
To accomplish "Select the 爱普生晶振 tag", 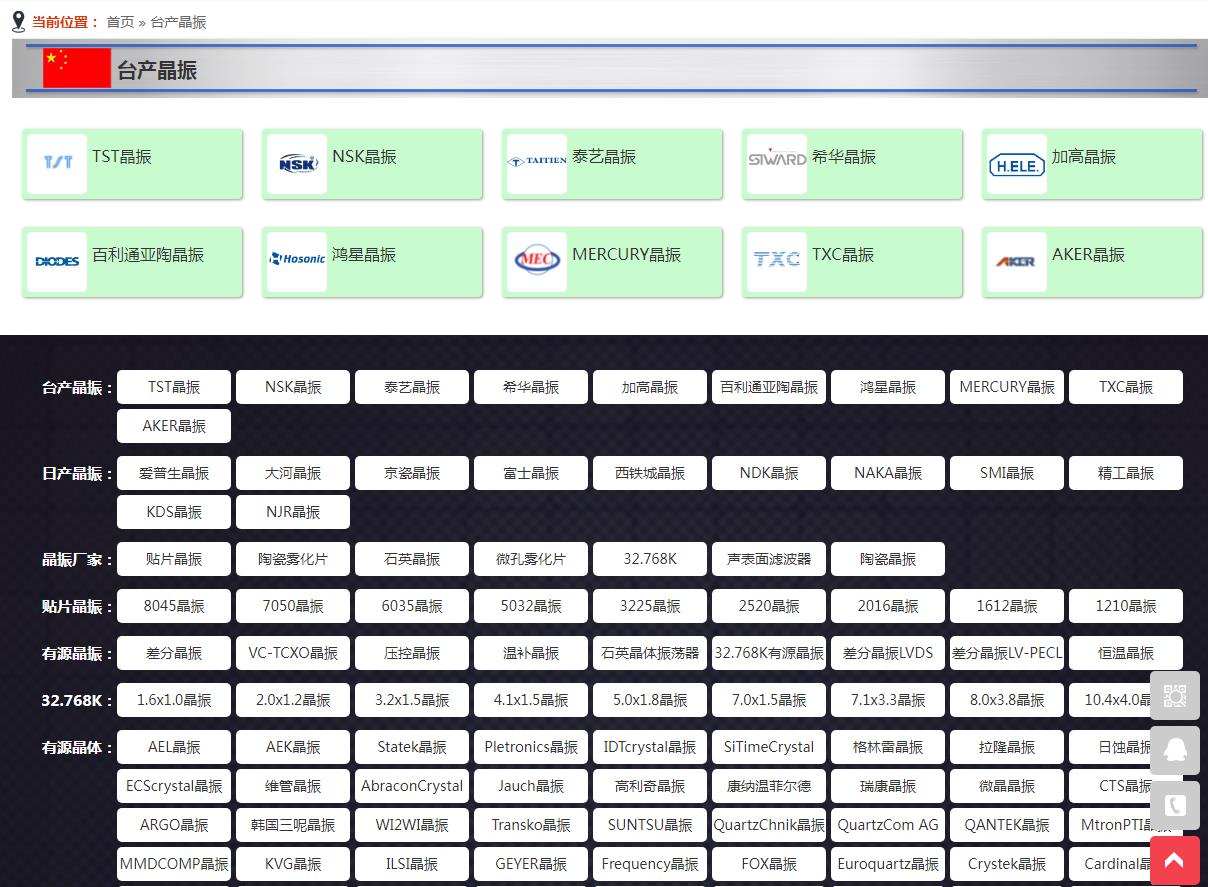I will pos(174,473).
